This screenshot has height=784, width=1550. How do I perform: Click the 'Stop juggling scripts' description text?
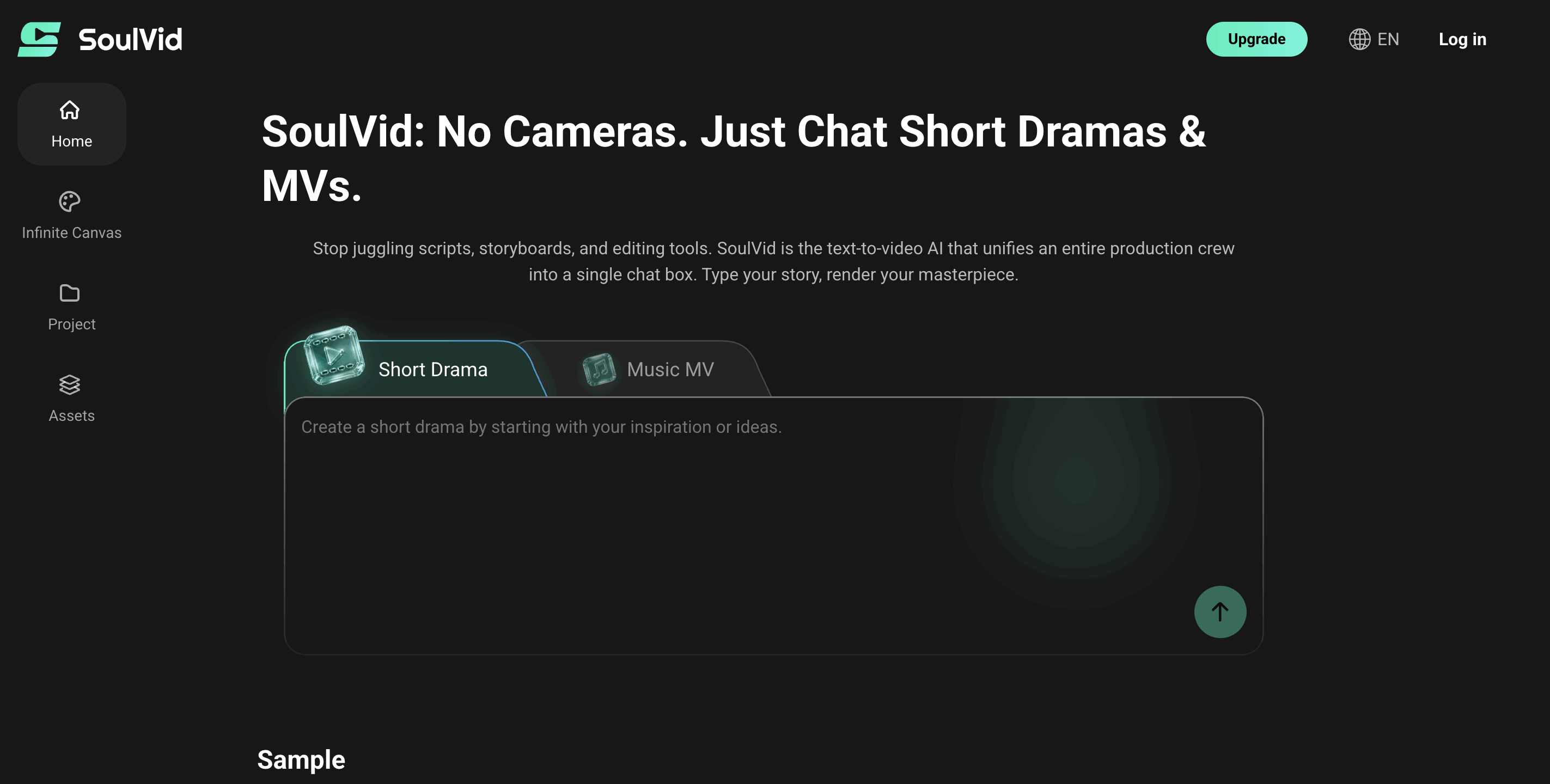pos(773,261)
